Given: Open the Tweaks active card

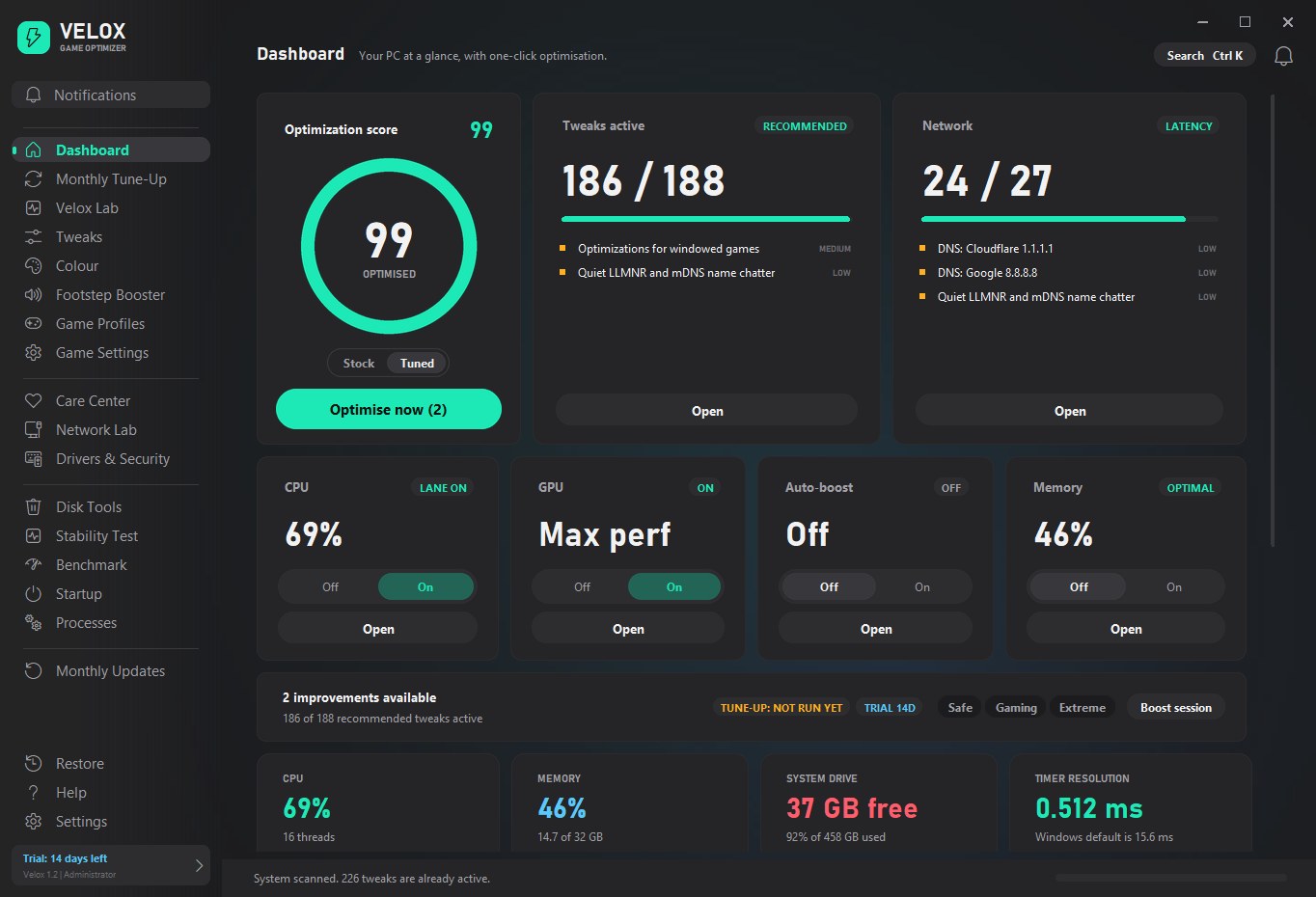Looking at the screenshot, I should pos(706,411).
